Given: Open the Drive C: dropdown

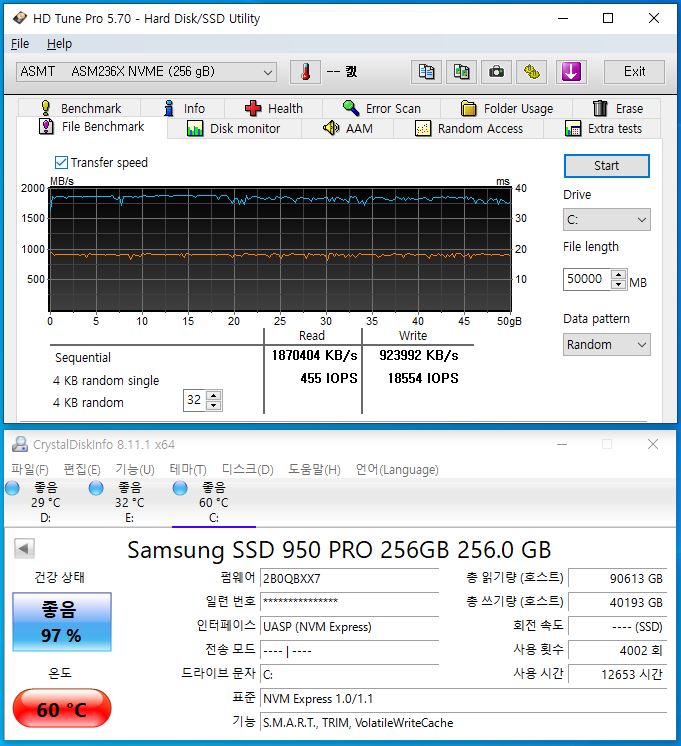Looking at the screenshot, I should coord(606,220).
